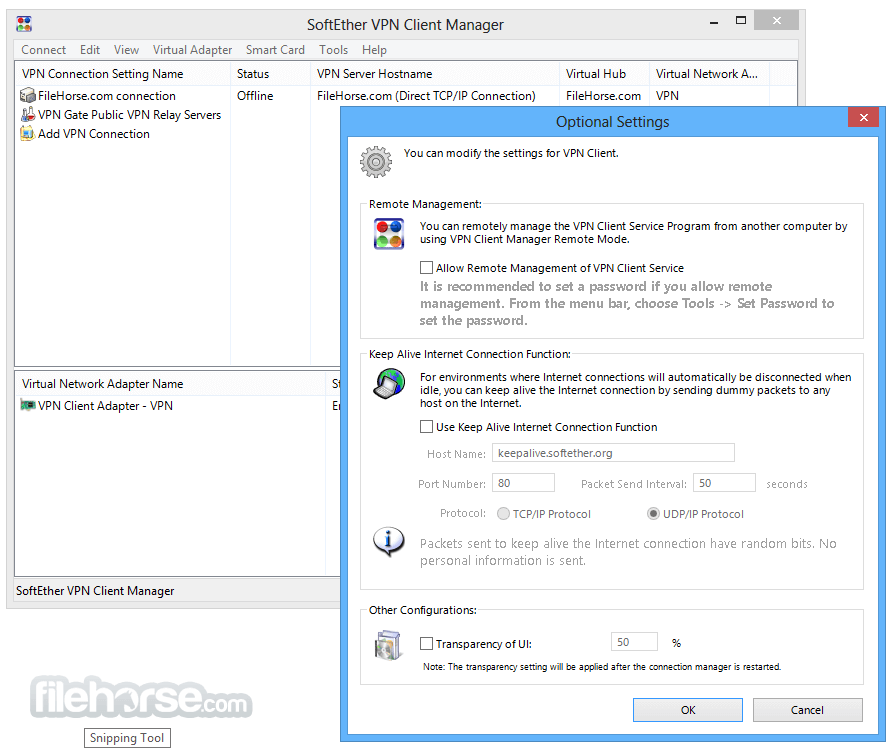The height and width of the screenshot is (748, 893).
Task: Enable the Transparency of UI checkbox
Action: (x=426, y=643)
